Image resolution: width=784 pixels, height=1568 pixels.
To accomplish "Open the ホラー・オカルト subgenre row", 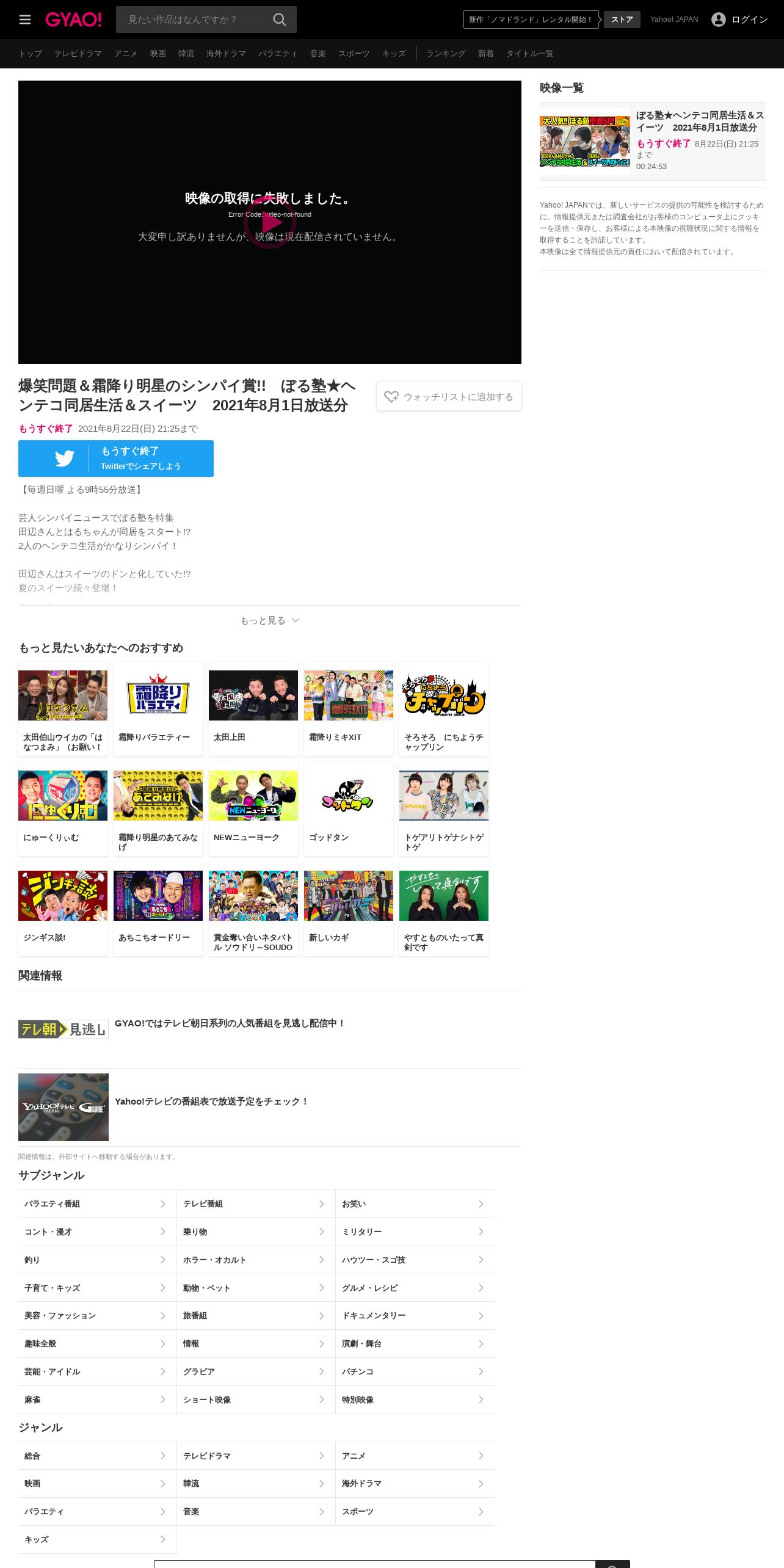I will coord(256,1260).
